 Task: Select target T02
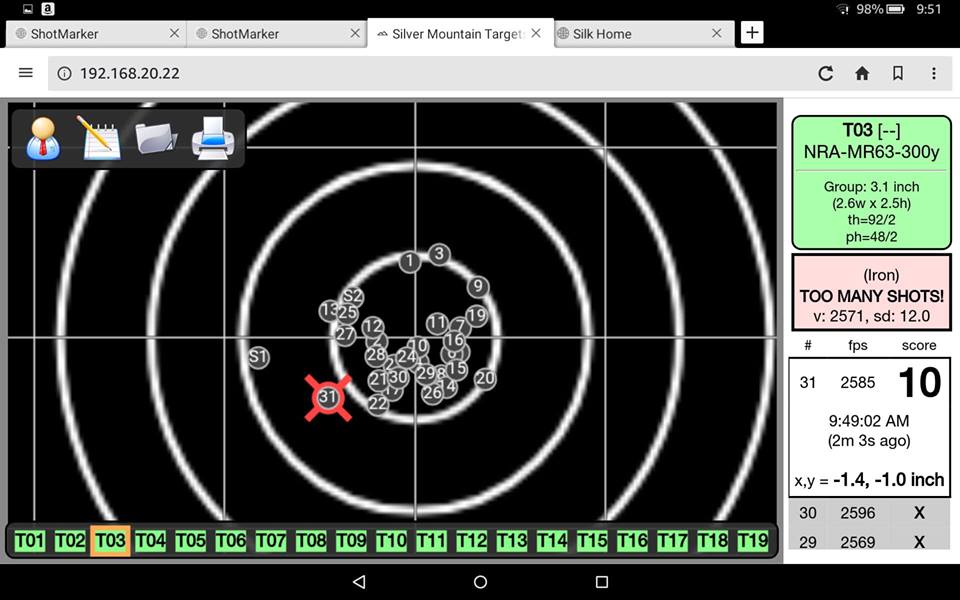point(70,541)
